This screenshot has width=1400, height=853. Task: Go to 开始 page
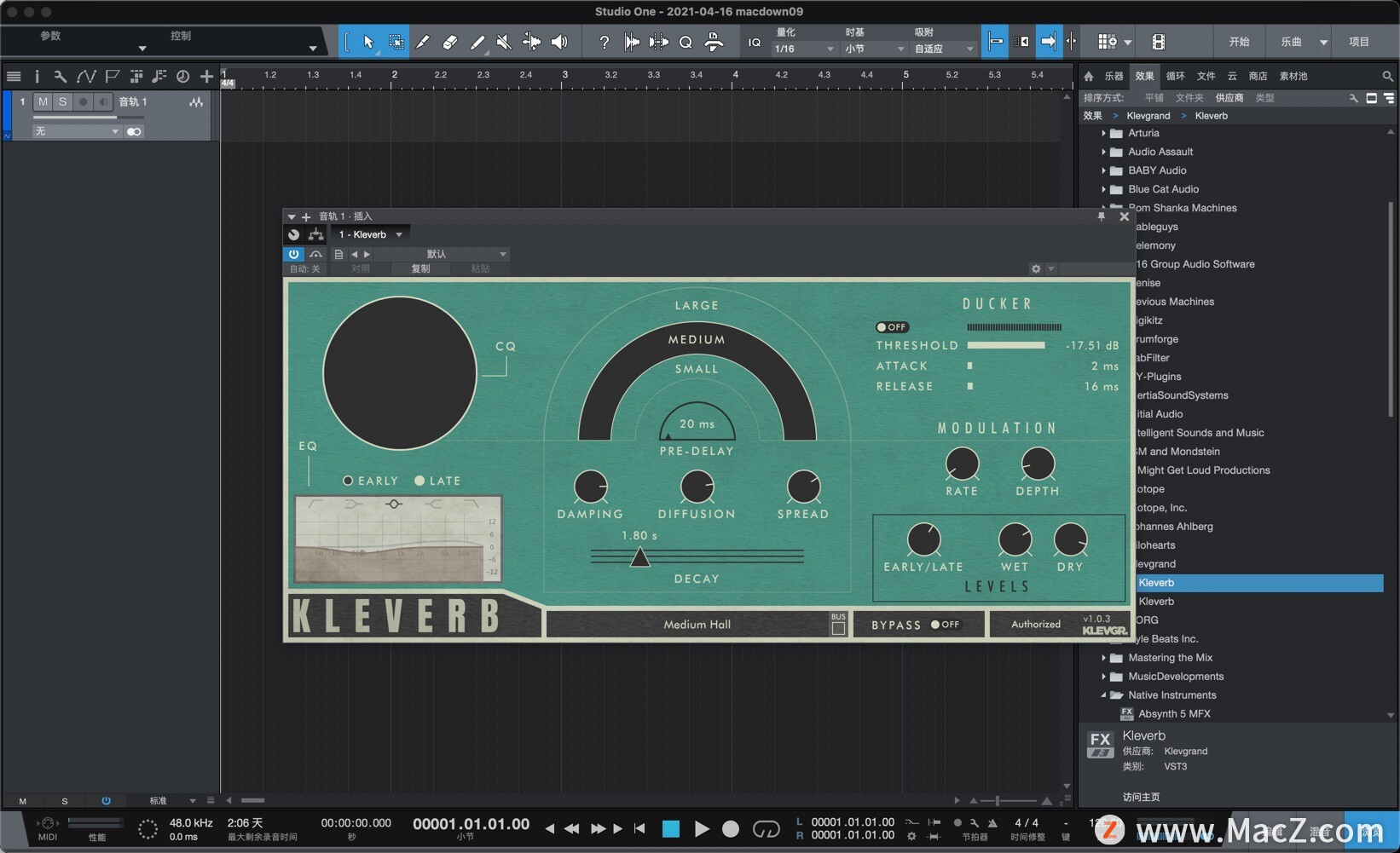(x=1239, y=42)
